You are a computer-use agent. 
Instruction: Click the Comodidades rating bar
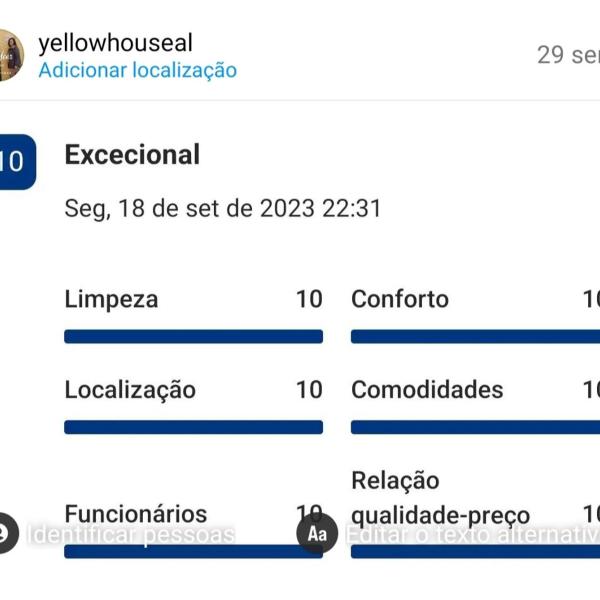pyautogui.click(x=475, y=427)
